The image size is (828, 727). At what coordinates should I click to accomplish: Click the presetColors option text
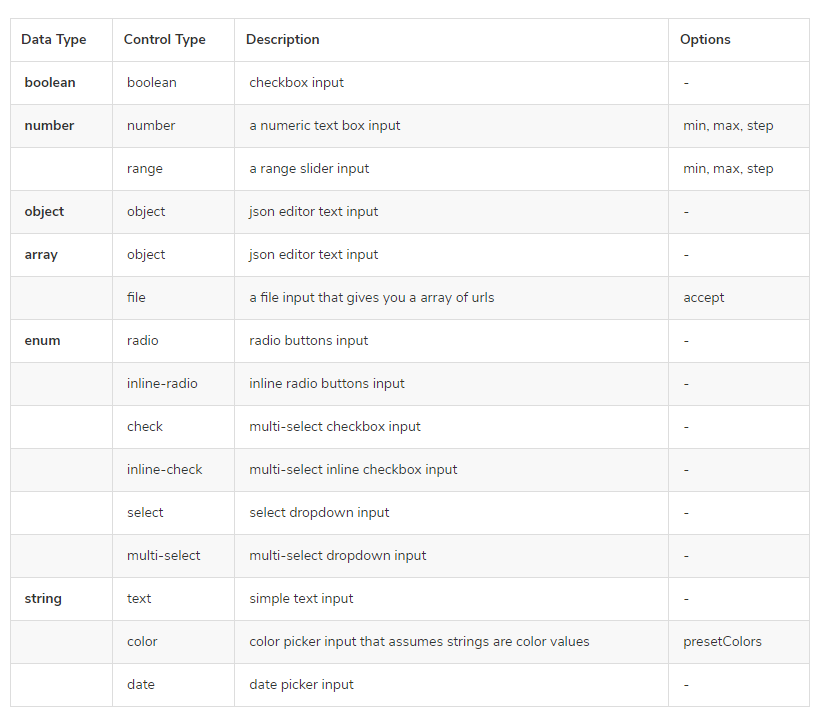(722, 642)
